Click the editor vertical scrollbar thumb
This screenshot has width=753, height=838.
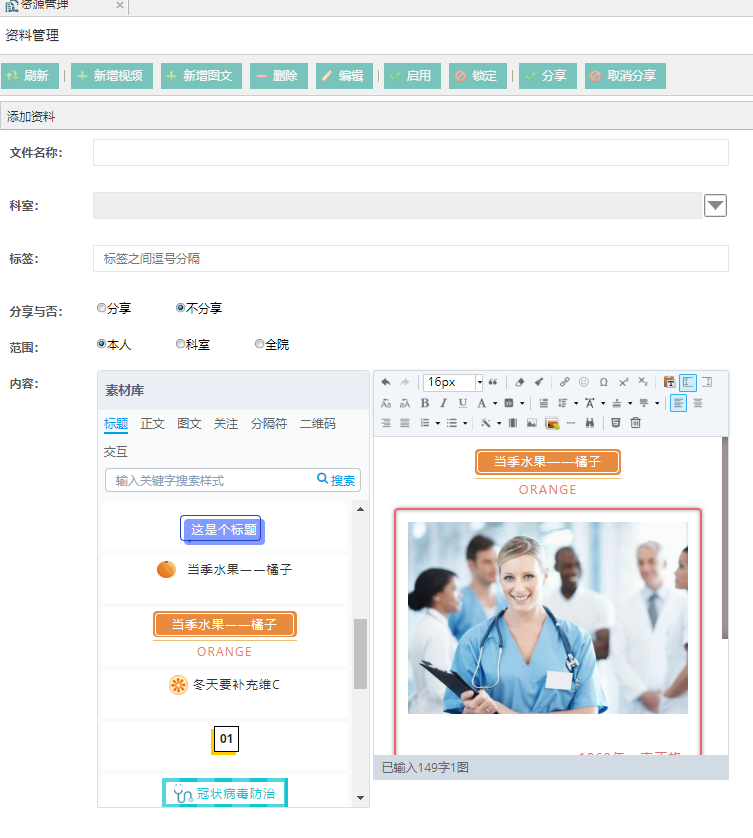[725, 537]
